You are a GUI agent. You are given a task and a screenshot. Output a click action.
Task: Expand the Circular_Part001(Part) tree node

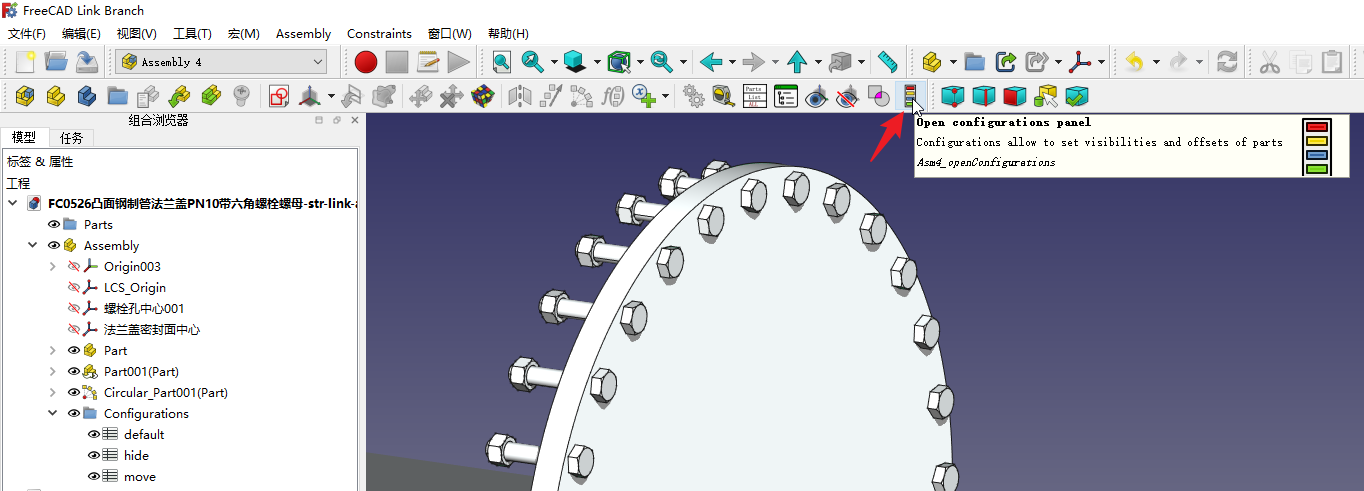click(x=52, y=392)
